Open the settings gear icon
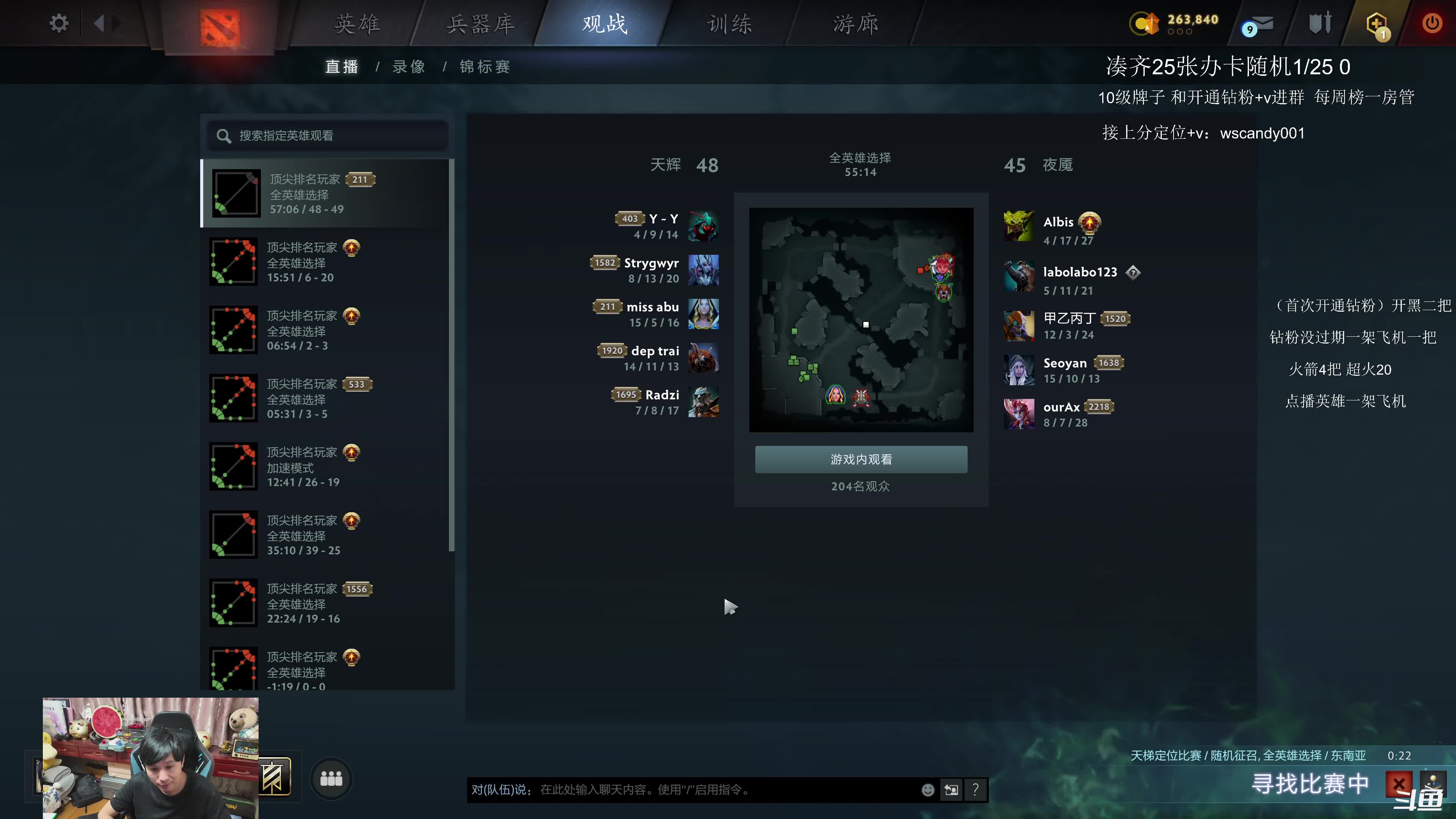This screenshot has width=1456, height=819. tap(59, 23)
